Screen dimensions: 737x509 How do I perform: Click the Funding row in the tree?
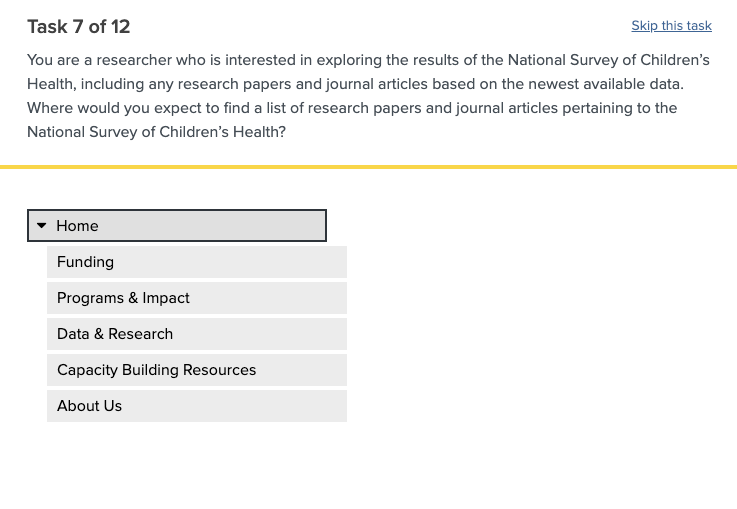pos(196,262)
